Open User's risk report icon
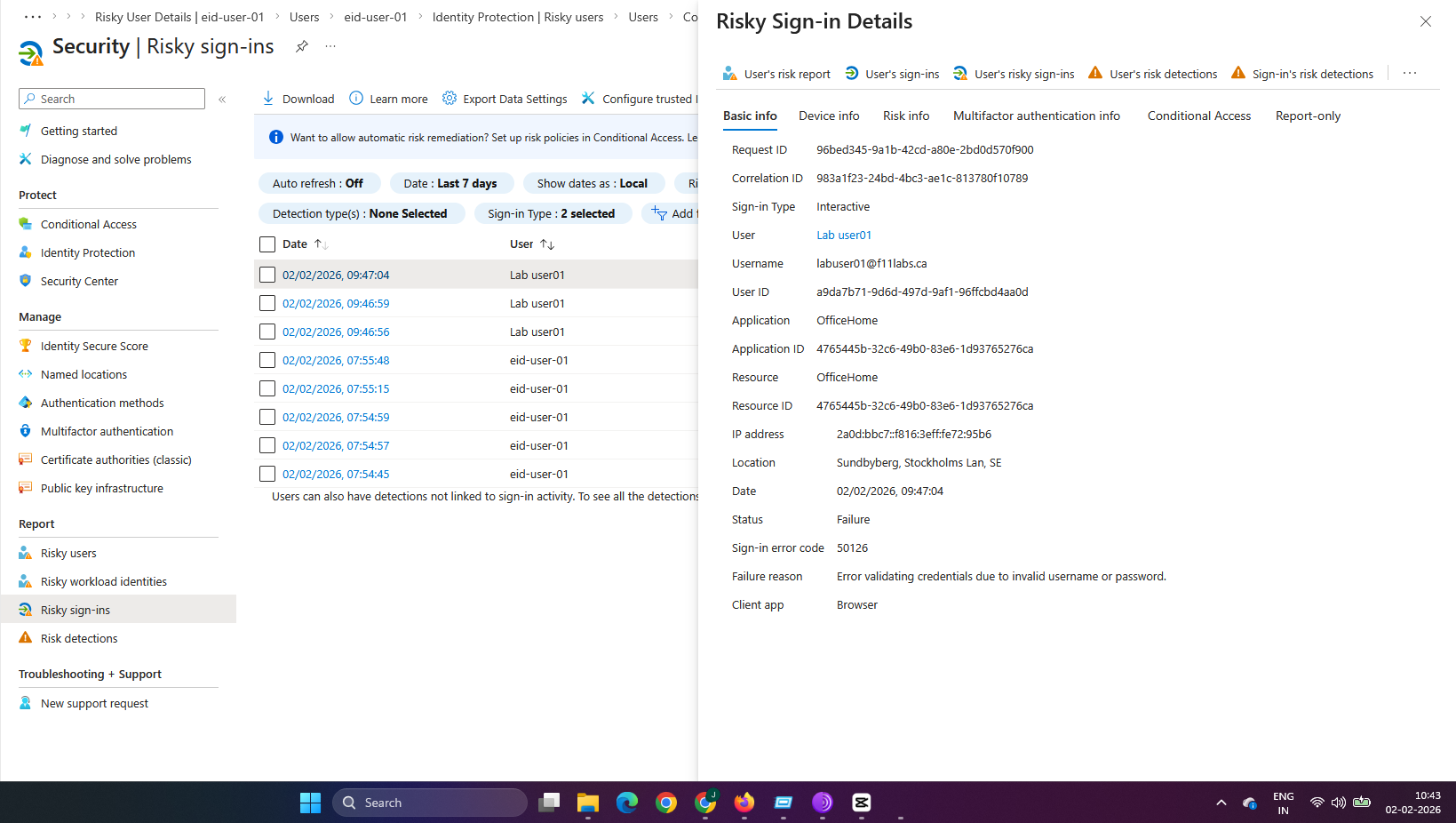The image size is (1456, 823). (729, 74)
